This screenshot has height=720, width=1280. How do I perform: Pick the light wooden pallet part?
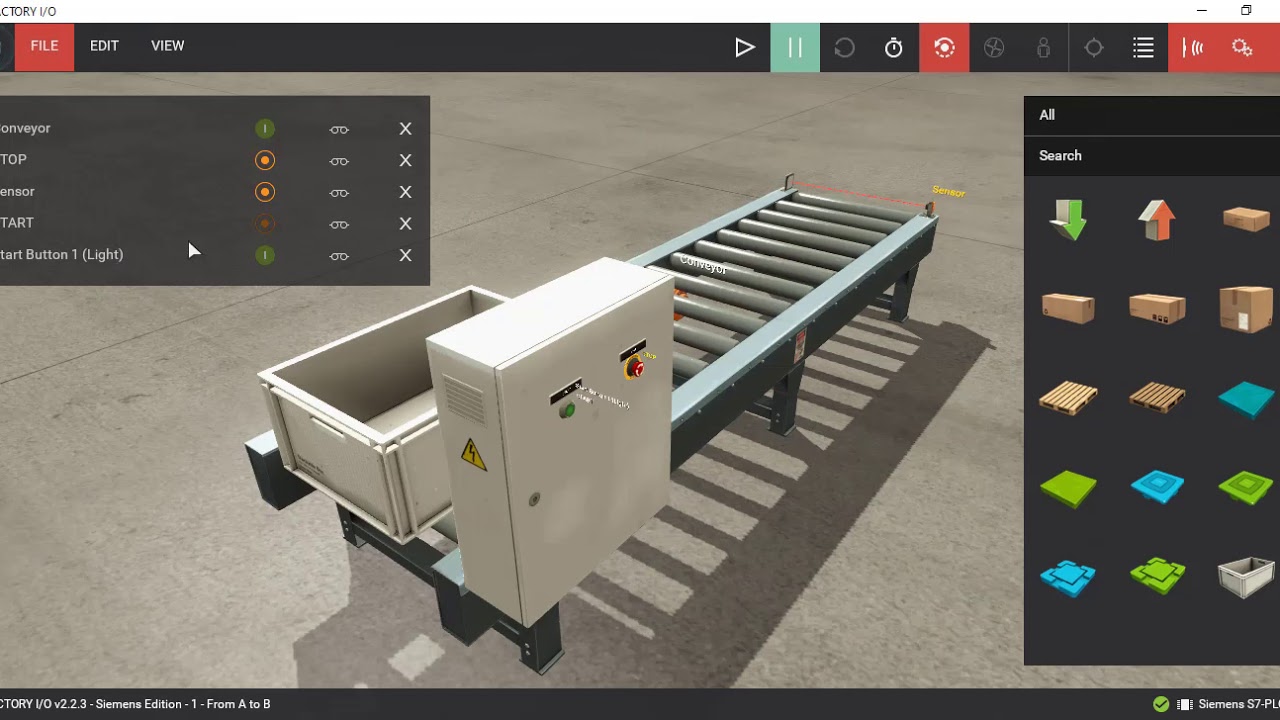click(1068, 397)
